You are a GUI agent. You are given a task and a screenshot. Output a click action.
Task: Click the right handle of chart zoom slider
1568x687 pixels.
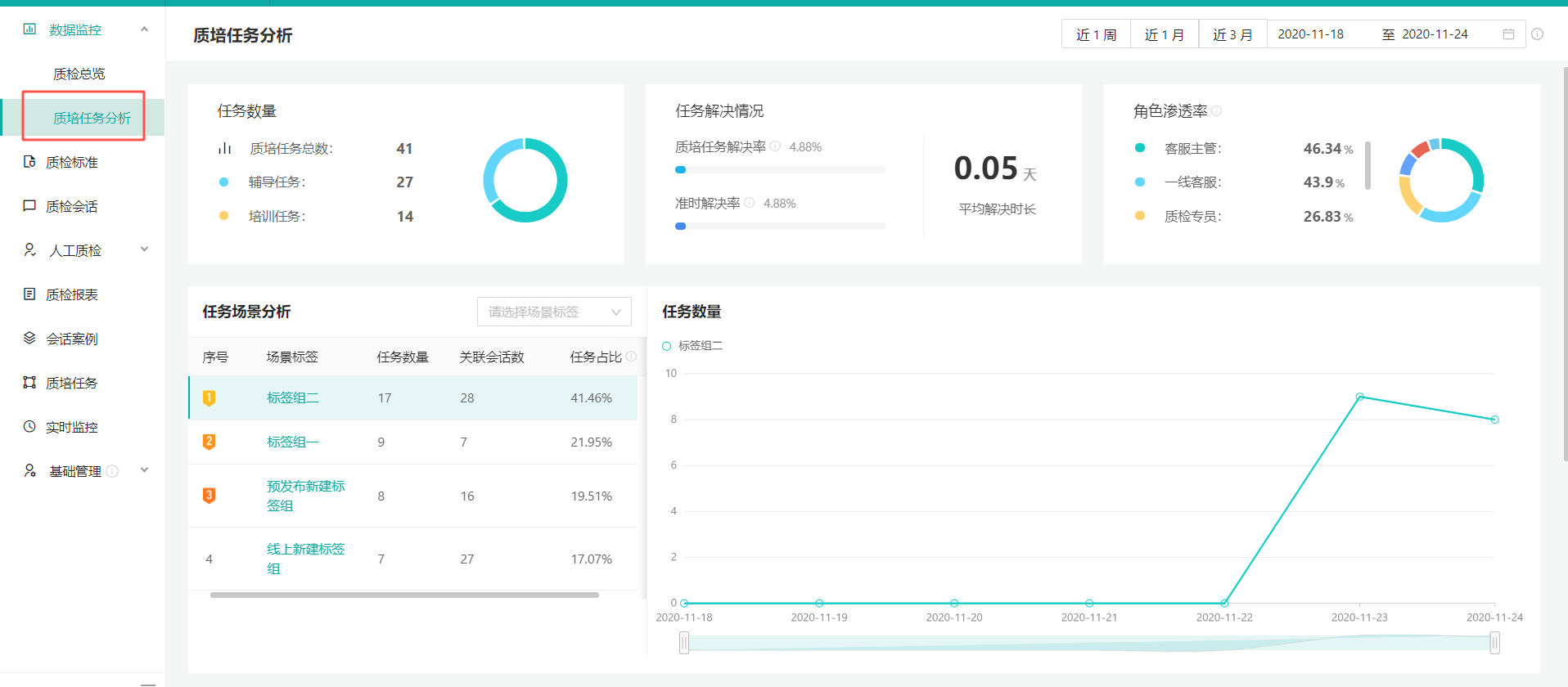(x=1495, y=644)
